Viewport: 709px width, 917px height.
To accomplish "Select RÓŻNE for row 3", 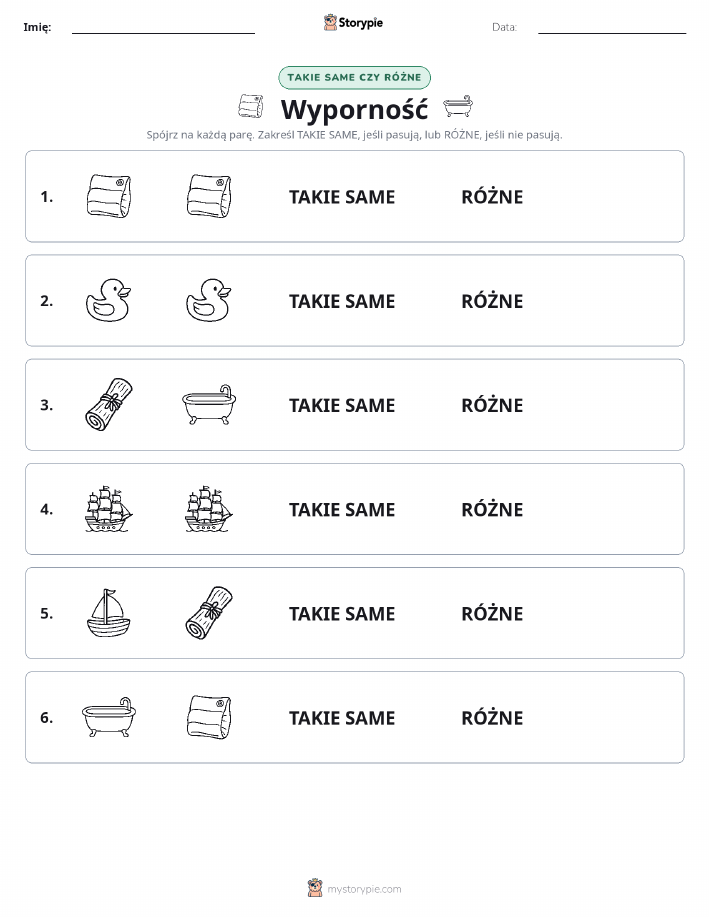I will [492, 404].
